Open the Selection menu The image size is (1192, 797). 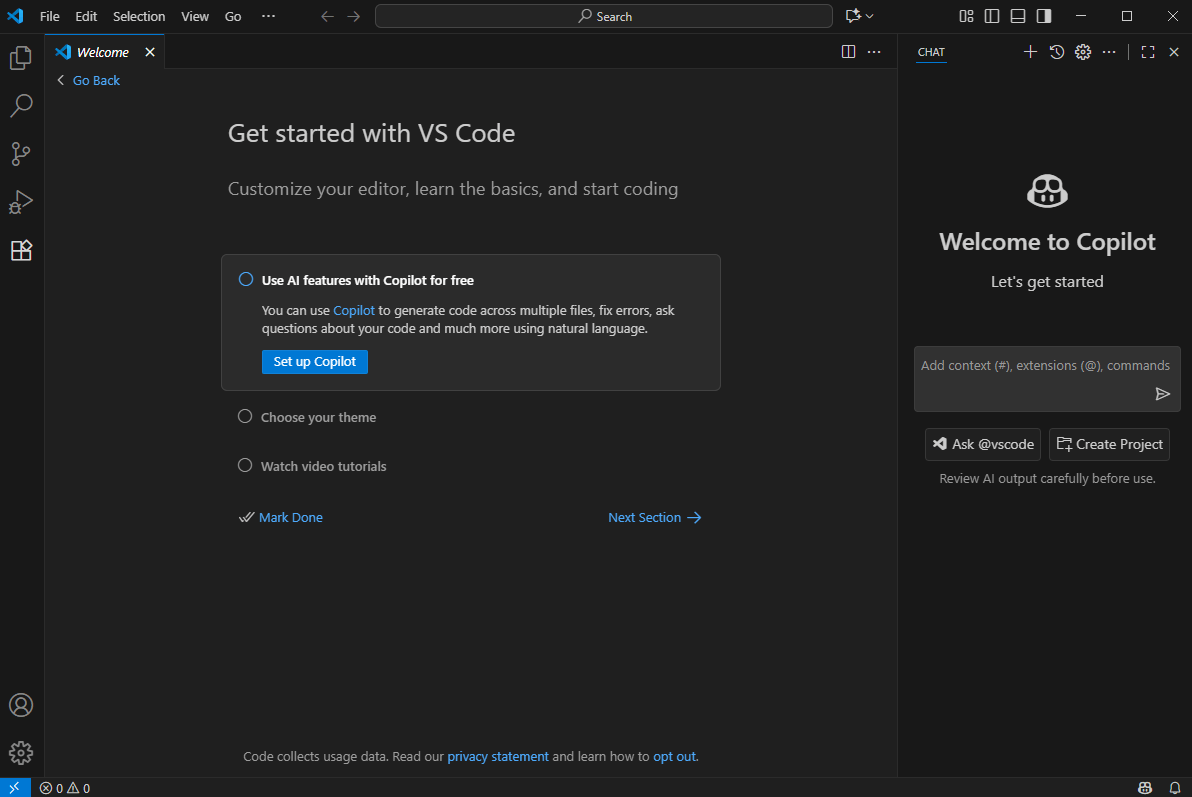tap(139, 16)
